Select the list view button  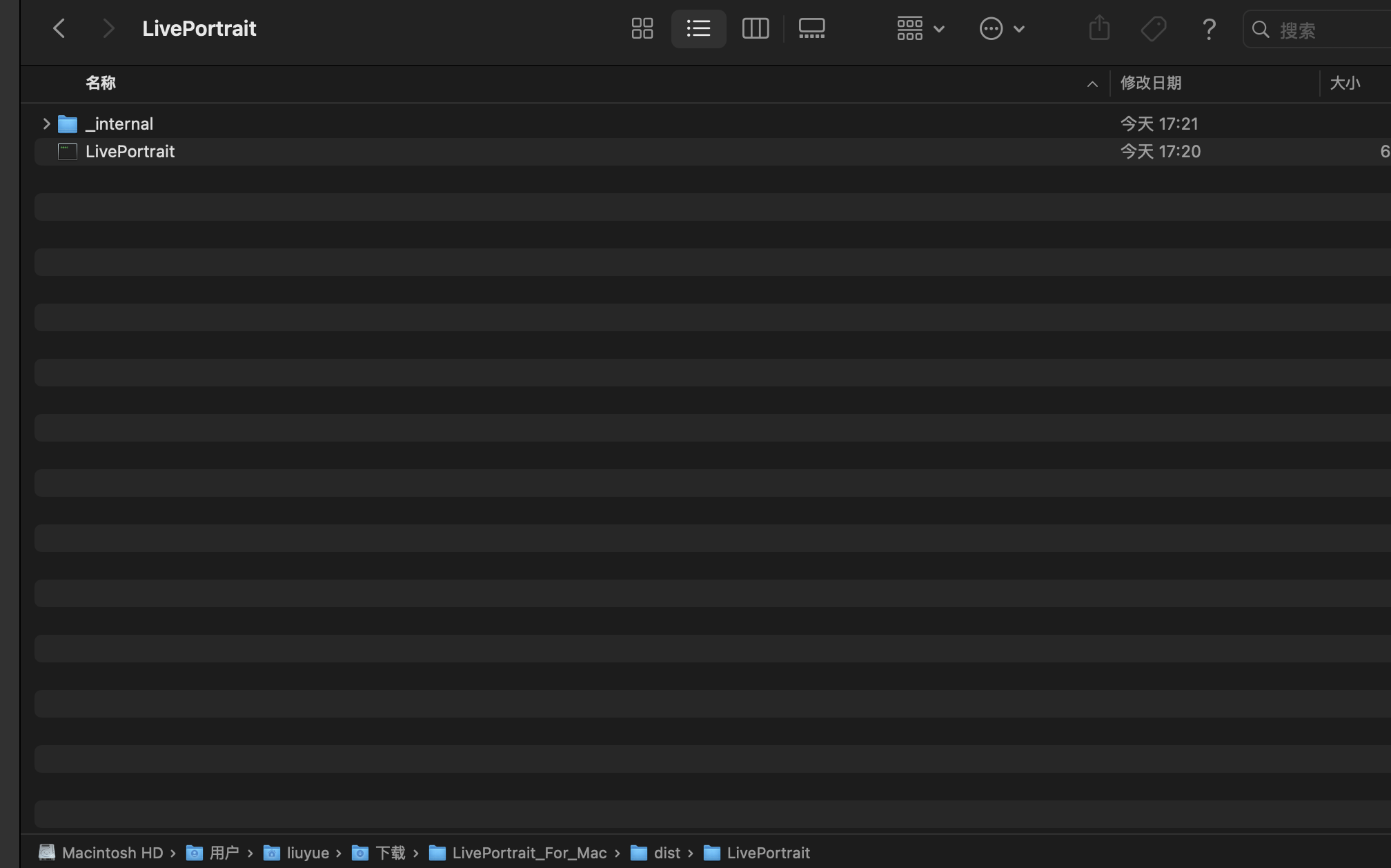pos(698,28)
